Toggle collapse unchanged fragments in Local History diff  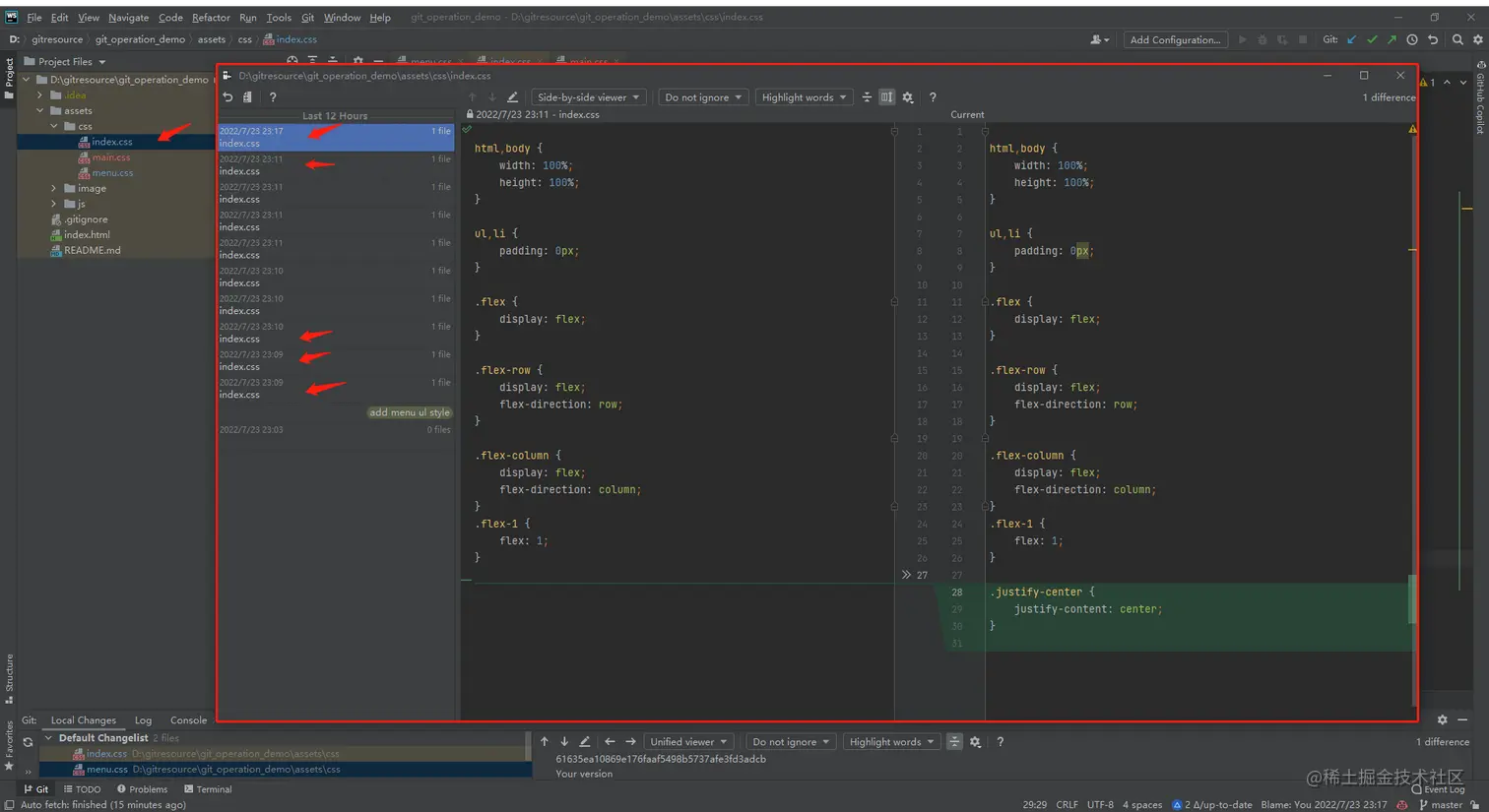[867, 97]
